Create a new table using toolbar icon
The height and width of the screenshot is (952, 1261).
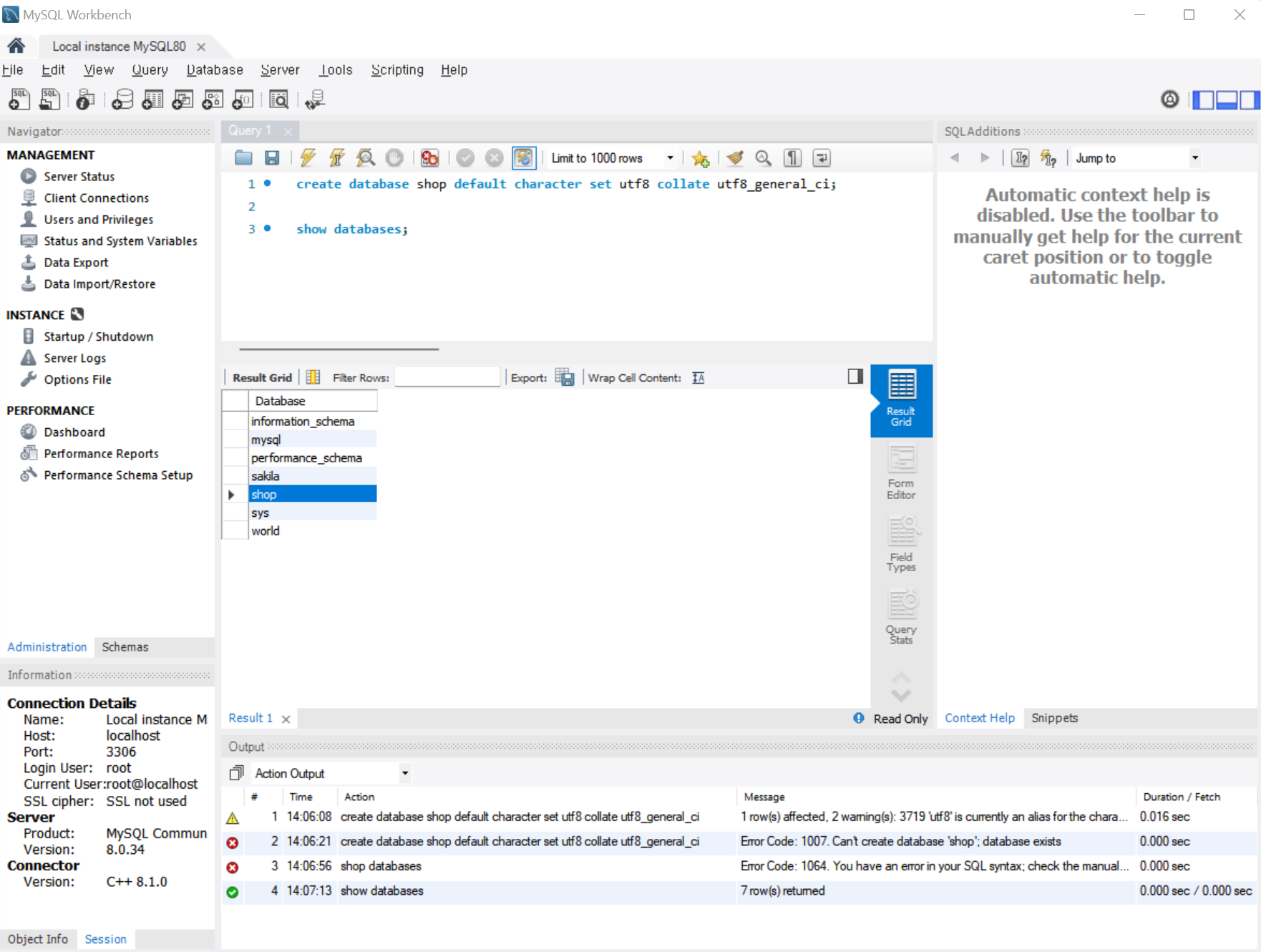[x=152, y=99]
